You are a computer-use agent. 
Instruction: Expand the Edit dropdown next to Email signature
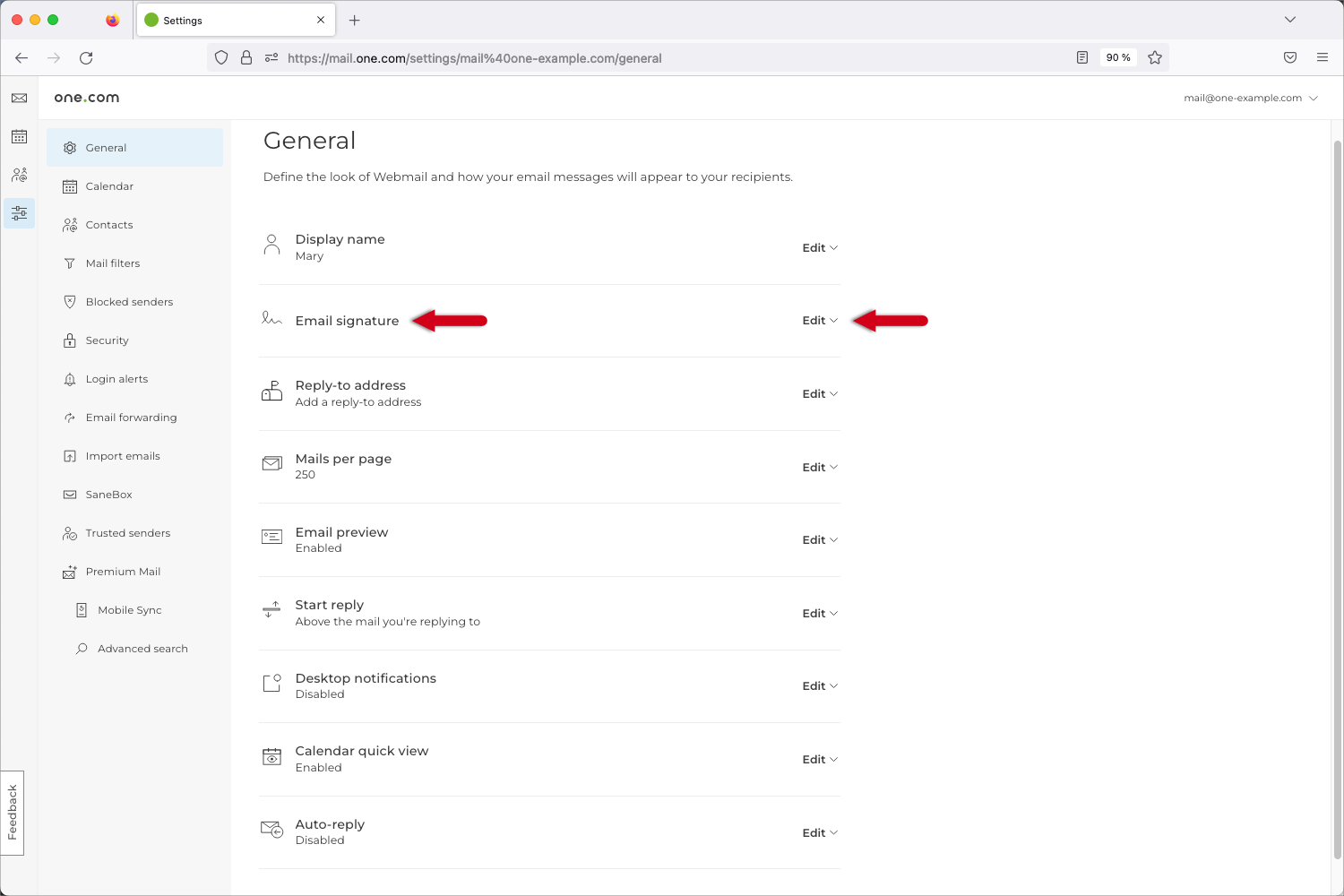tap(818, 320)
